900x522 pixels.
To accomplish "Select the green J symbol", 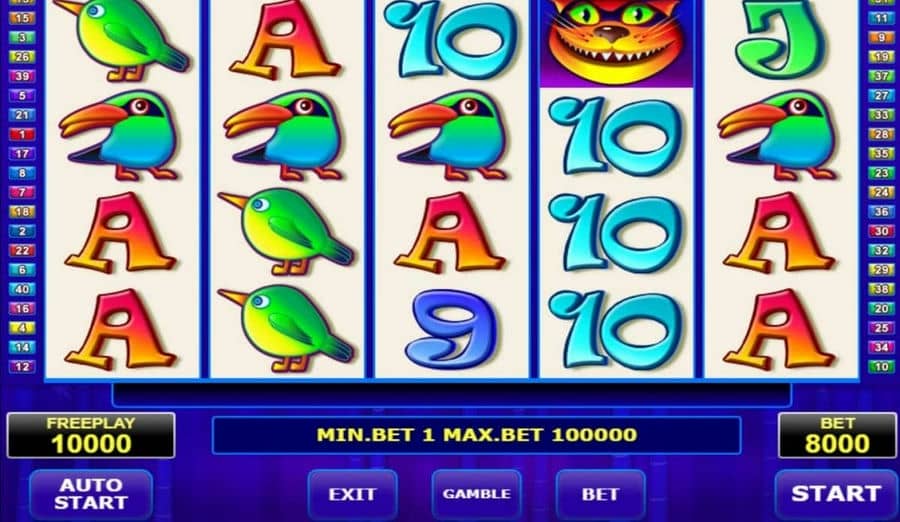I will pos(781,39).
